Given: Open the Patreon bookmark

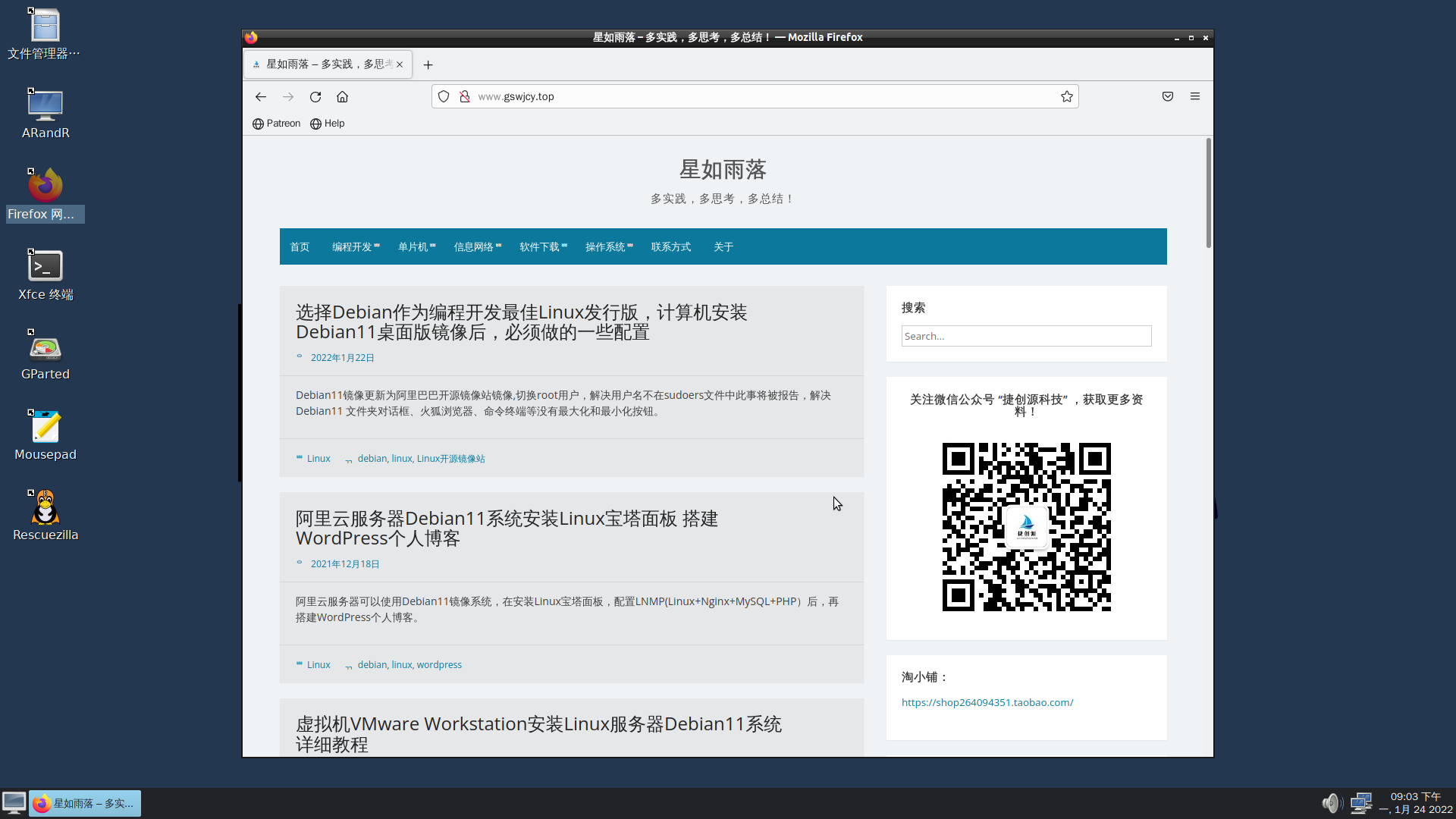Looking at the screenshot, I should click(x=277, y=124).
